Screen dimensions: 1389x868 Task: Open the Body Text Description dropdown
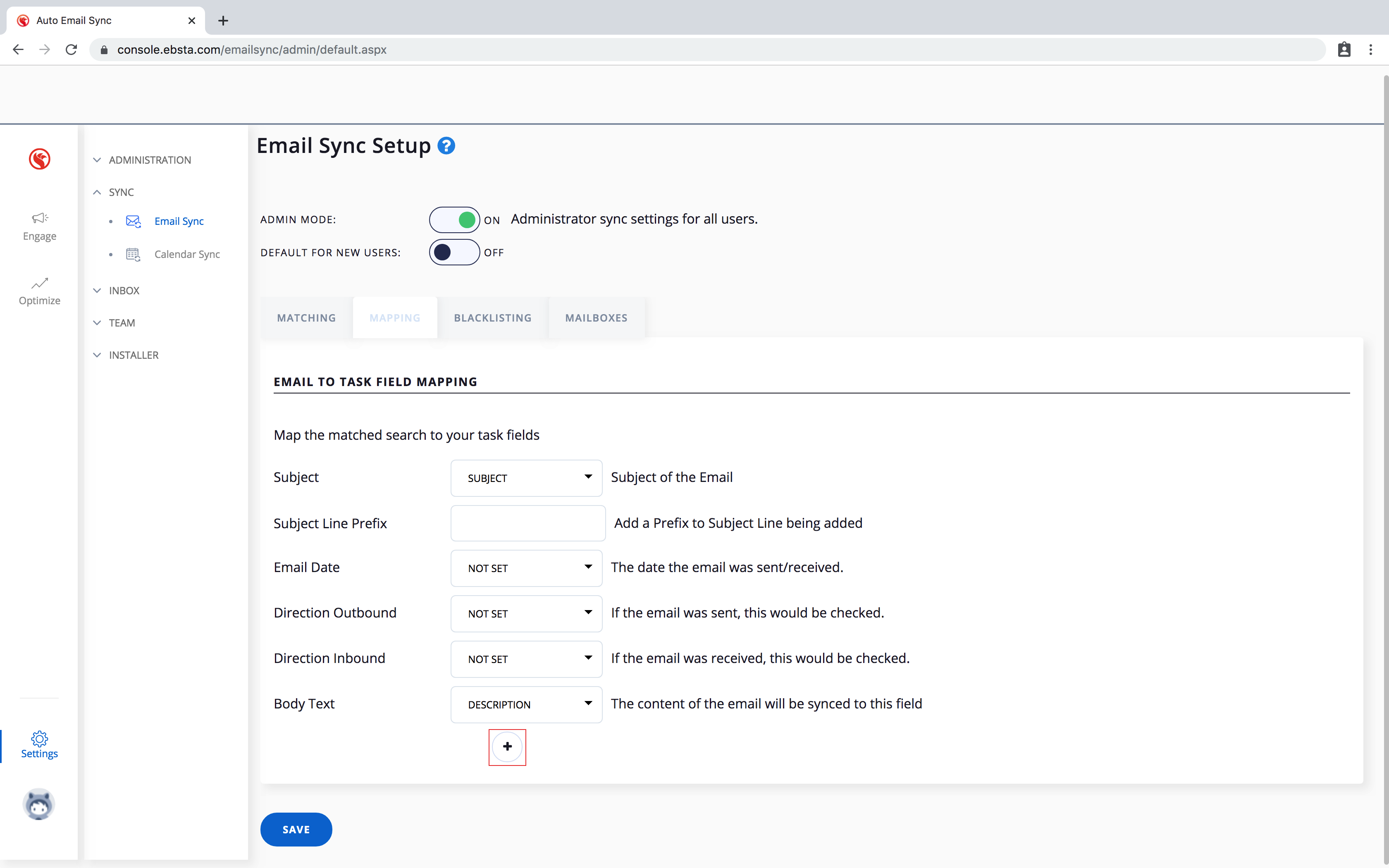point(526,704)
